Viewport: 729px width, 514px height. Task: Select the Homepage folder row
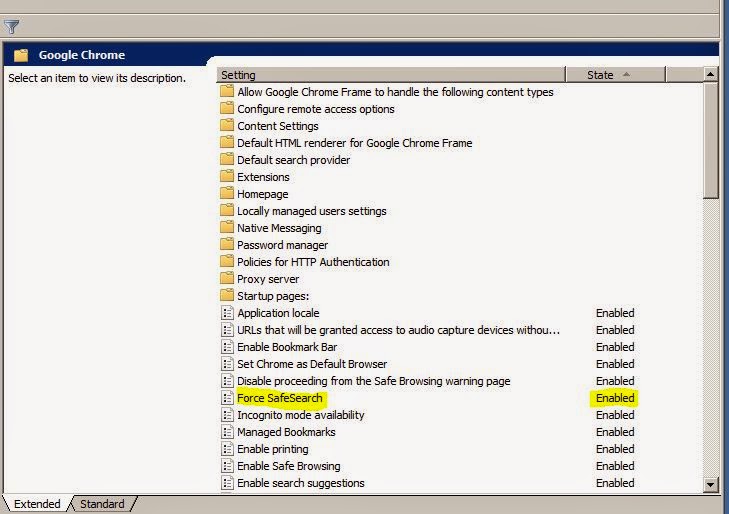click(263, 194)
